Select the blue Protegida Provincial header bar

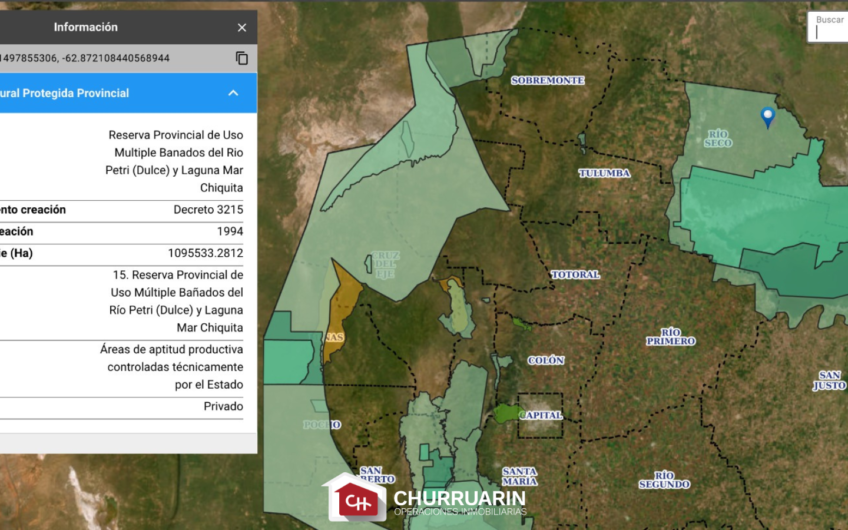pyautogui.click(x=128, y=93)
